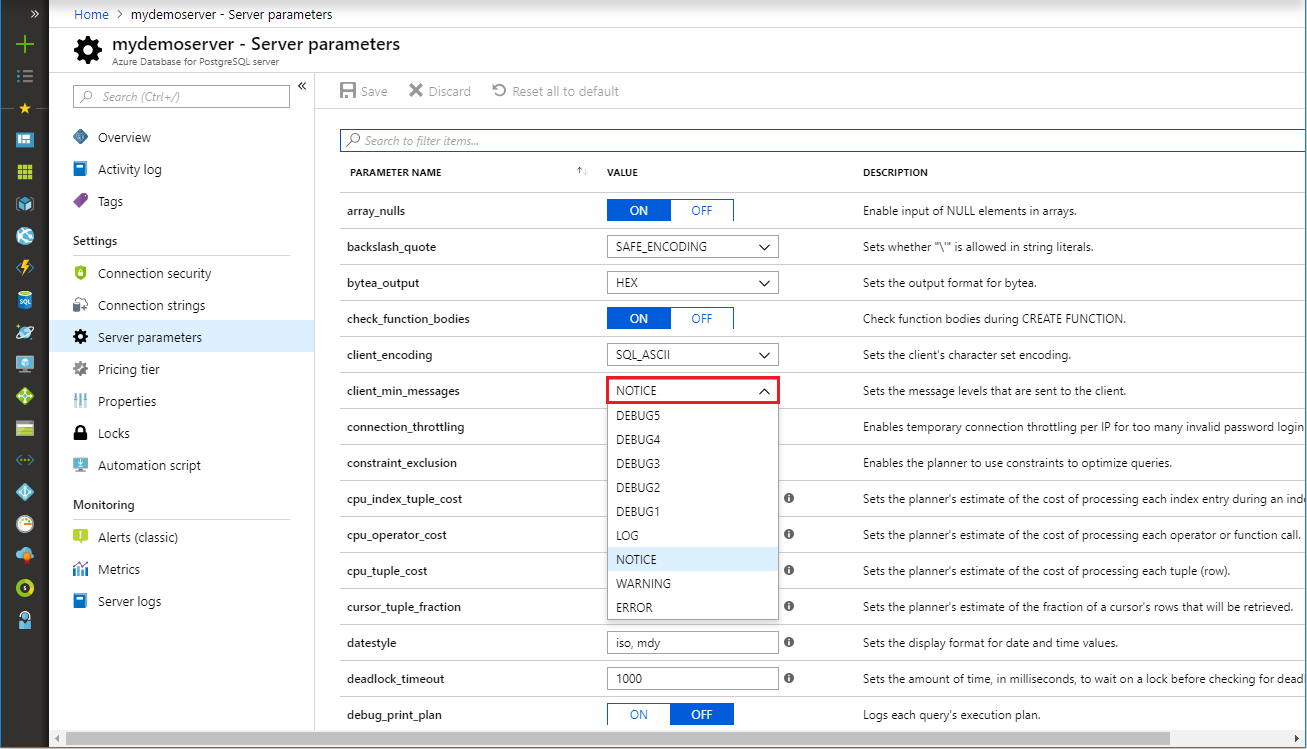Choose LOG from the dropdown list
The width and height of the screenshot is (1307, 749).
(693, 535)
